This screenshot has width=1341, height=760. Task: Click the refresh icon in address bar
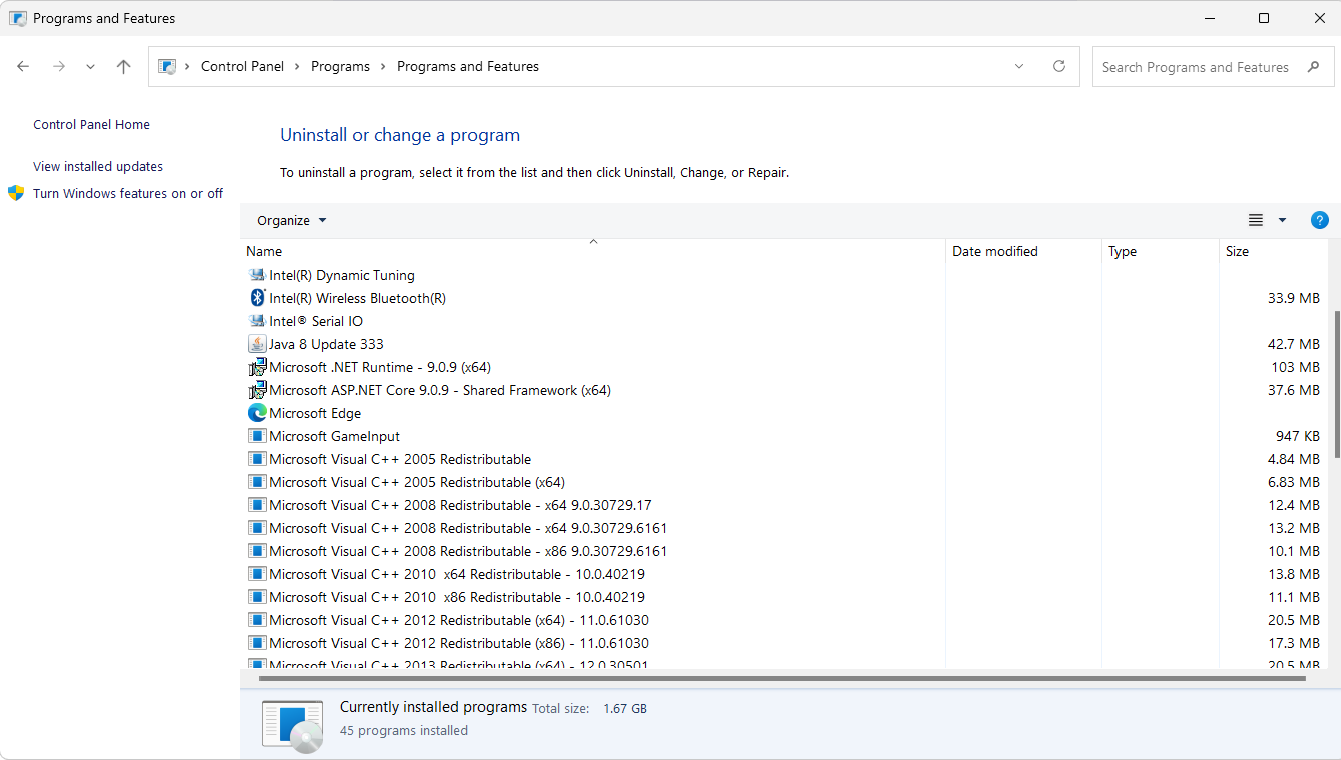coord(1059,67)
